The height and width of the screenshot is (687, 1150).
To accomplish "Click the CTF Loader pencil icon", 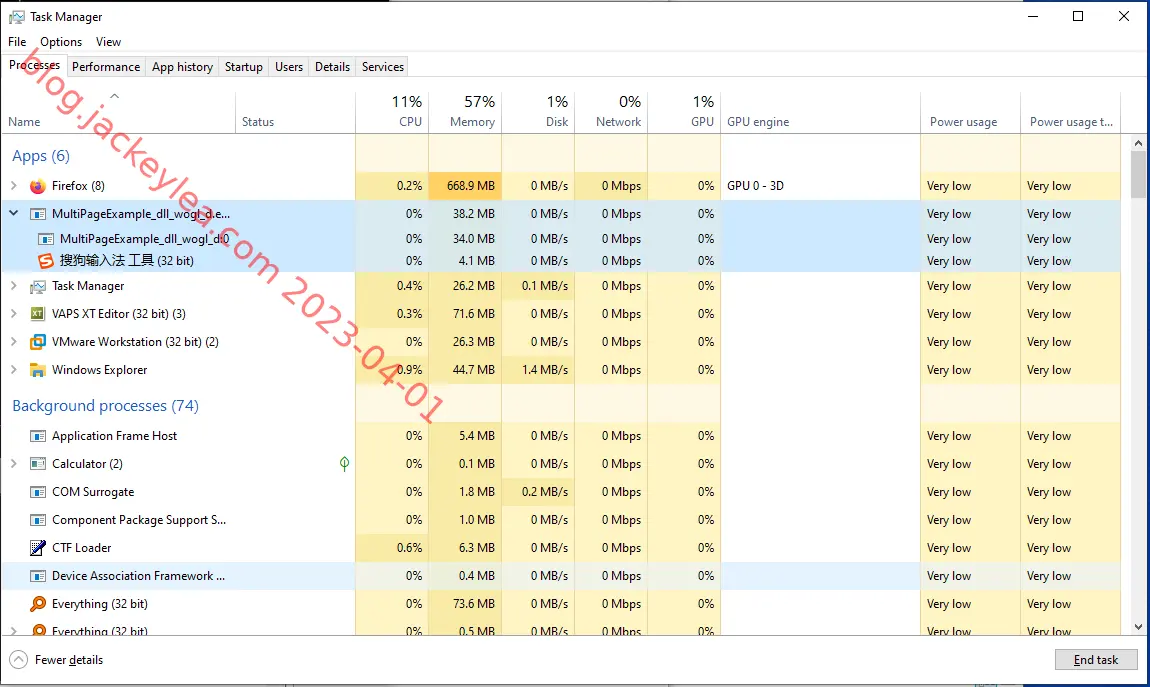I will [x=37, y=548].
